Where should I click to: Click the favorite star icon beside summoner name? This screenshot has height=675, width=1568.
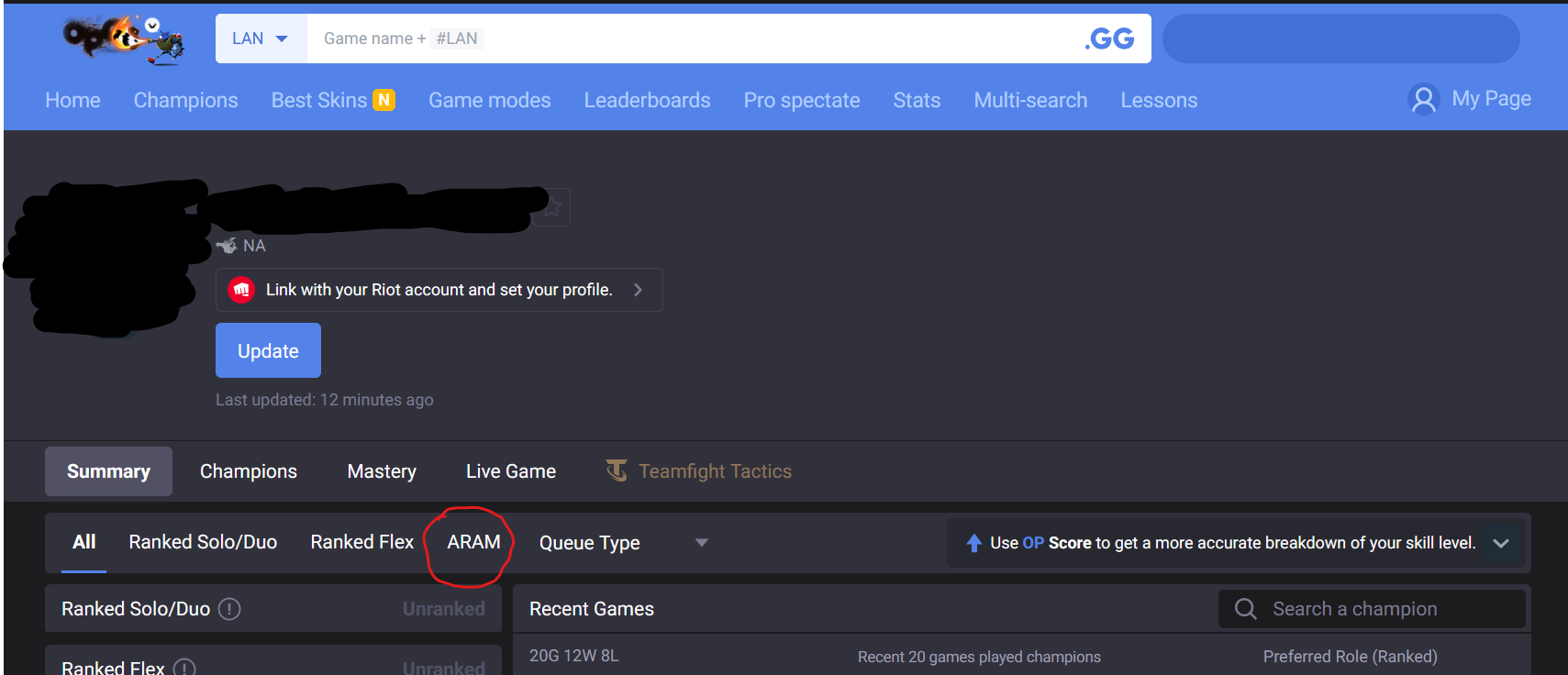click(552, 207)
